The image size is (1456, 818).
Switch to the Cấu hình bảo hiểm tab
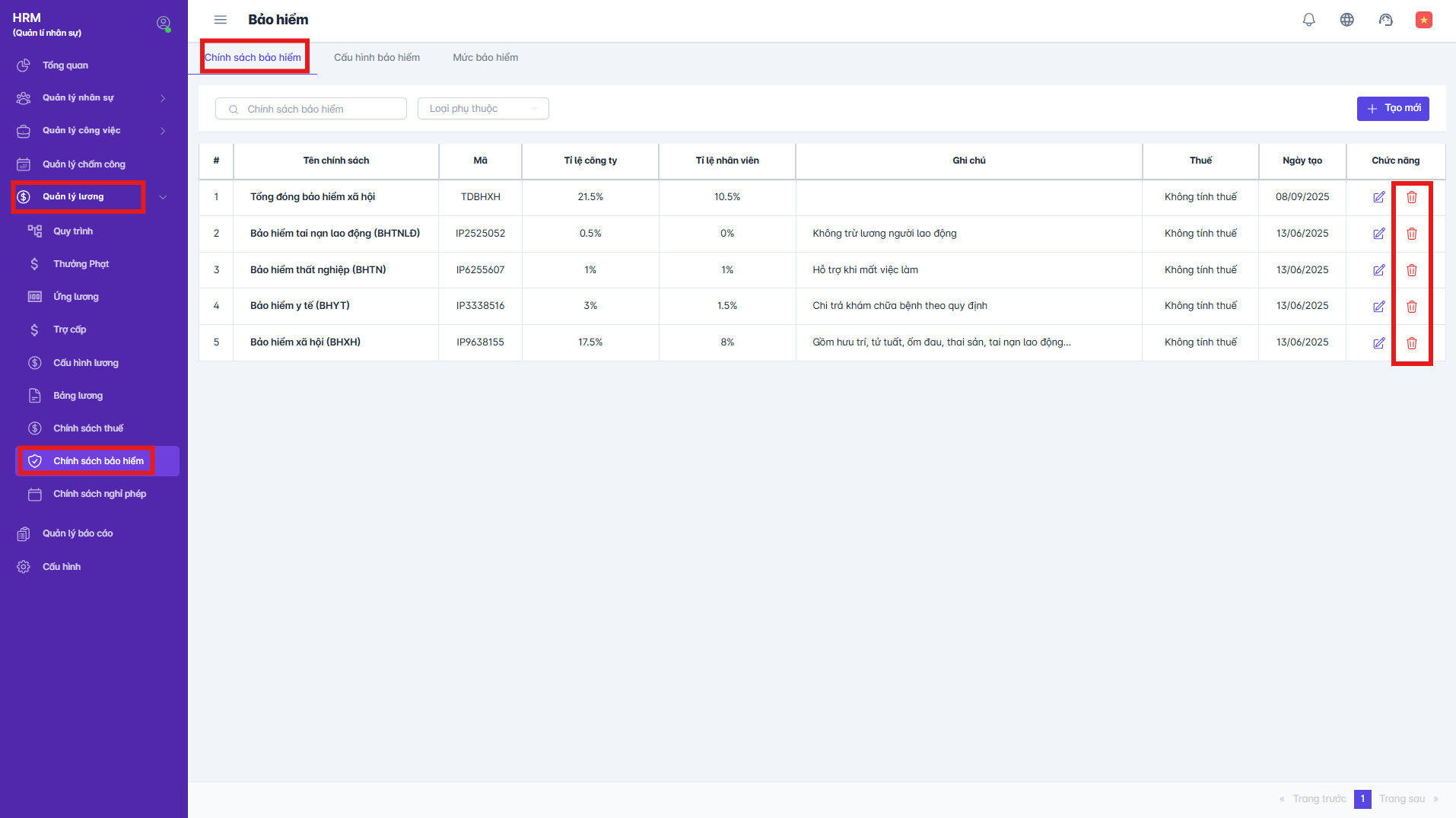[x=377, y=58]
